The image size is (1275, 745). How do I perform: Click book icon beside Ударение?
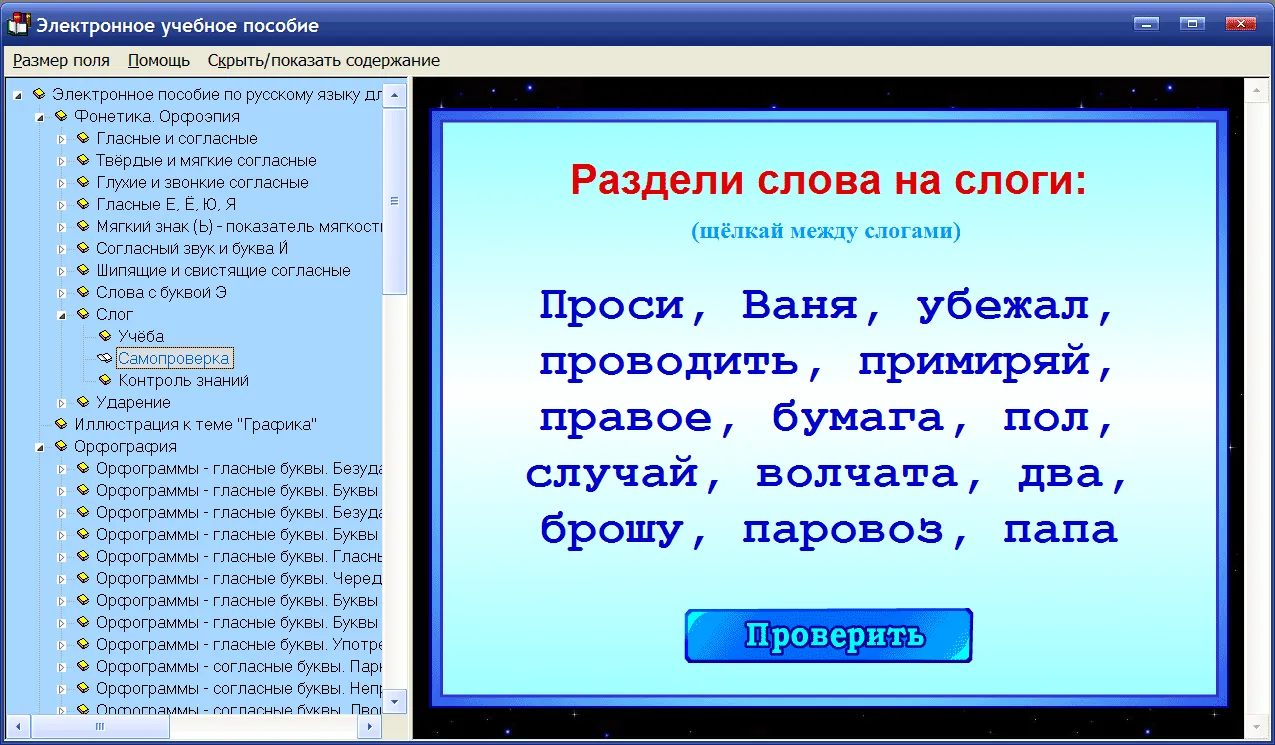pyautogui.click(x=83, y=402)
